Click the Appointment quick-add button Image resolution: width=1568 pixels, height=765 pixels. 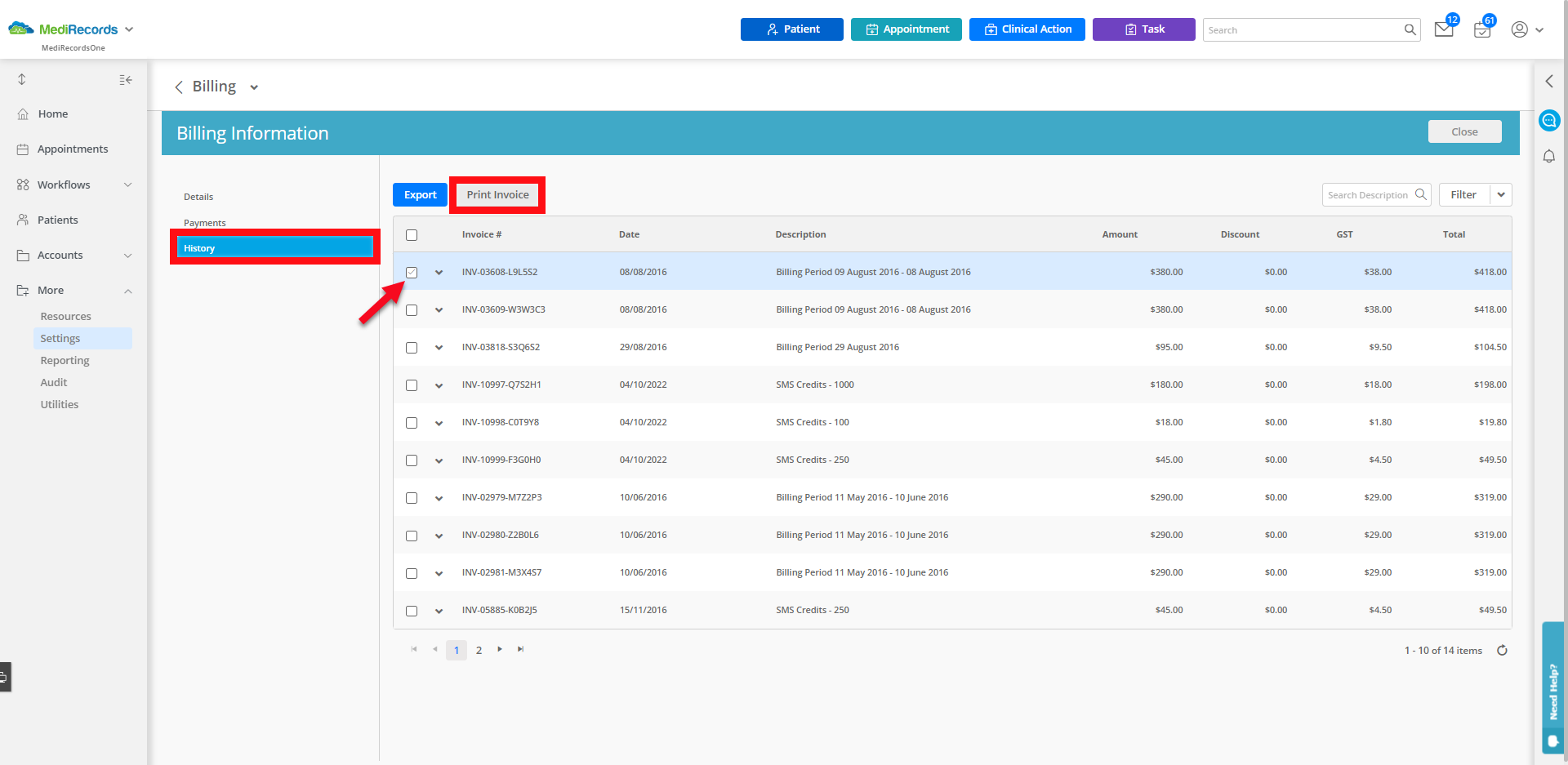(906, 29)
